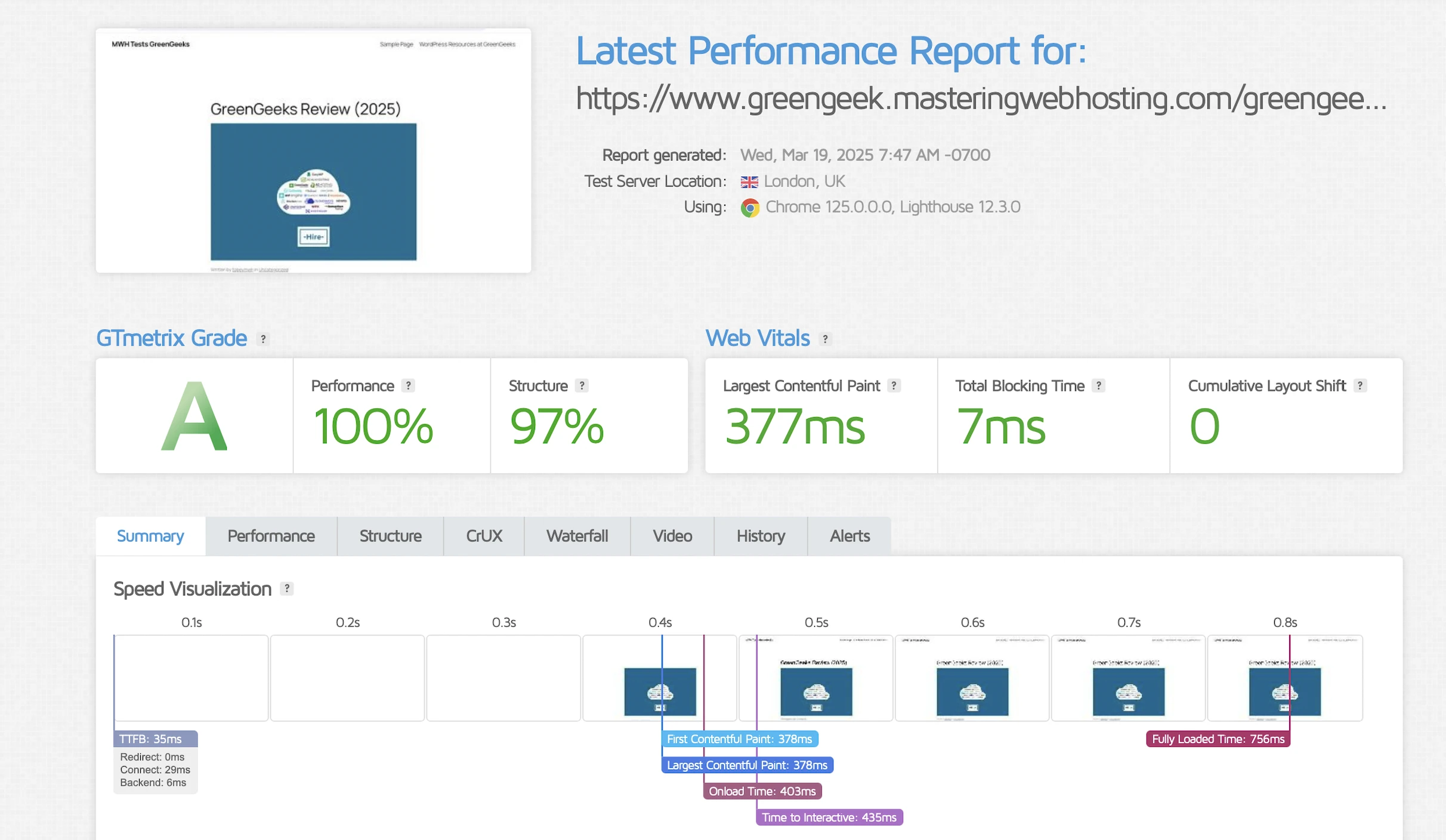Open the Total Blocking Time help icon
1446x840 pixels.
[x=1098, y=385]
